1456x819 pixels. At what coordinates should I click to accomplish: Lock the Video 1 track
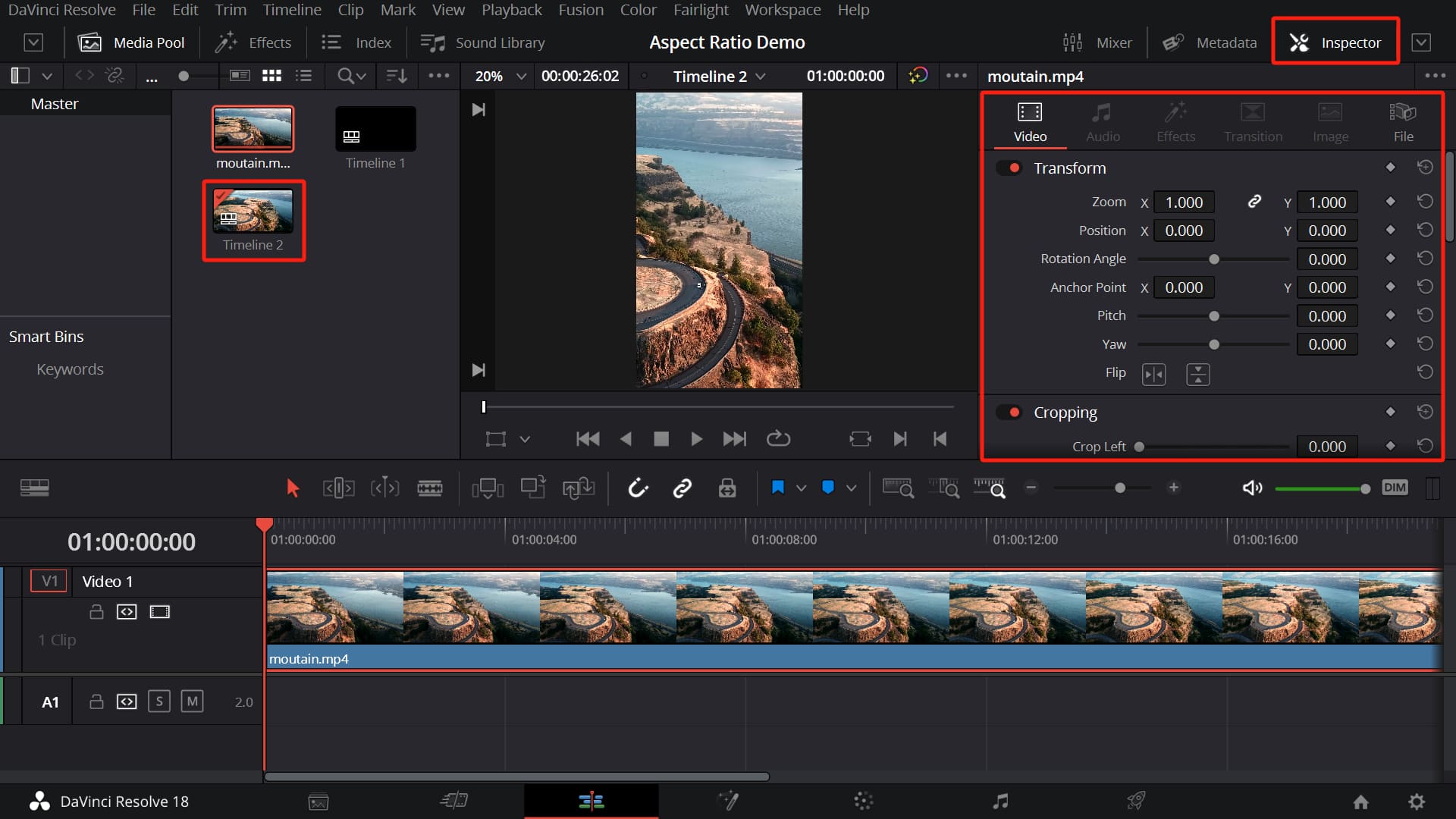click(x=96, y=612)
